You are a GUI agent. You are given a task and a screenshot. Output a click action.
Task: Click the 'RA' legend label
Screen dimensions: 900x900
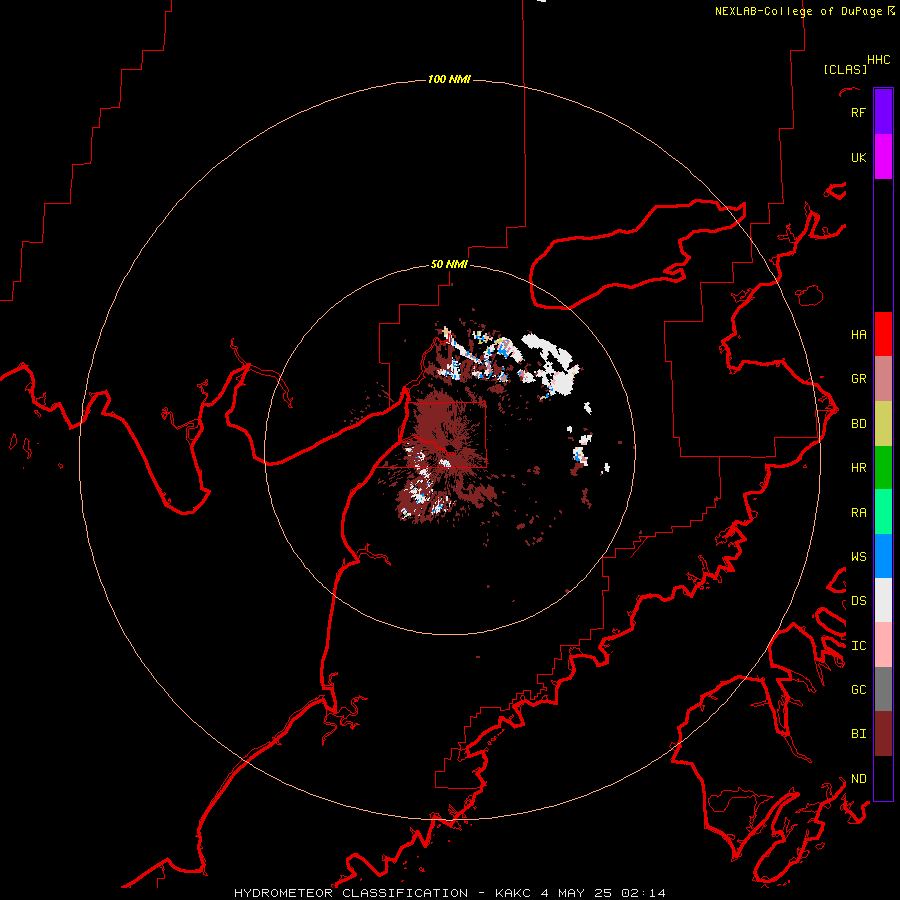pos(858,513)
